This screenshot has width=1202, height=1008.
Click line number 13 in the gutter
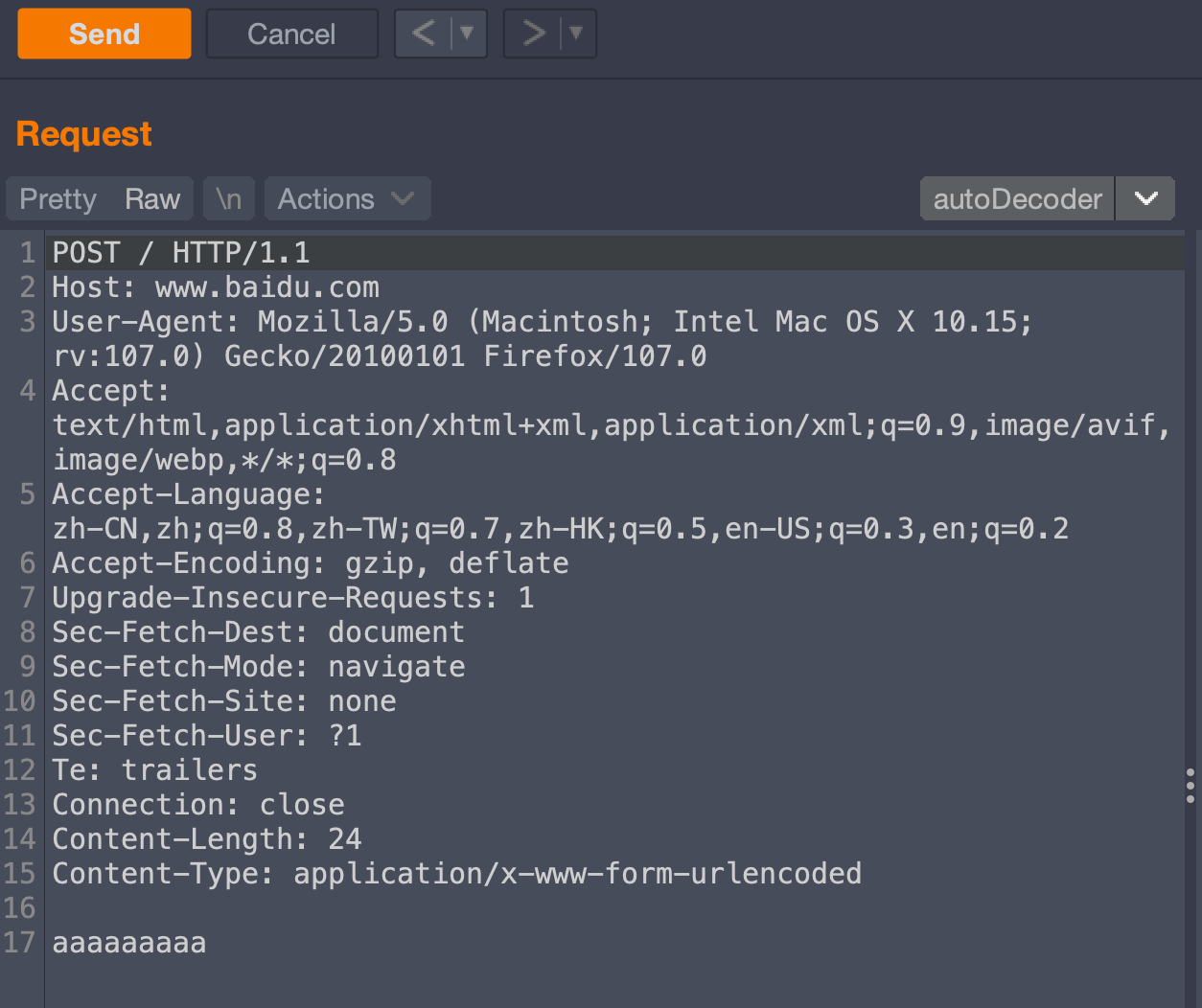[x=20, y=805]
